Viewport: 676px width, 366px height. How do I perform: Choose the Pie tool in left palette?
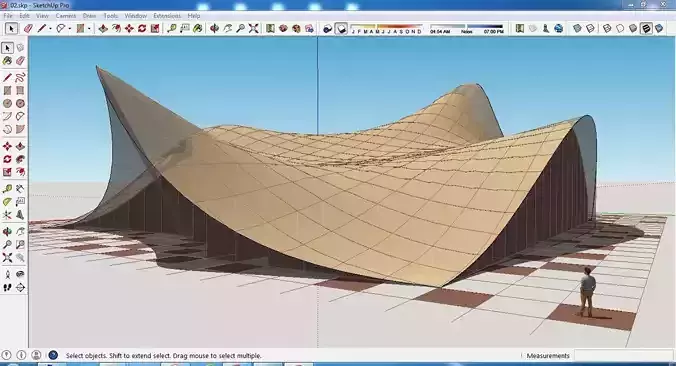[x=20, y=129]
